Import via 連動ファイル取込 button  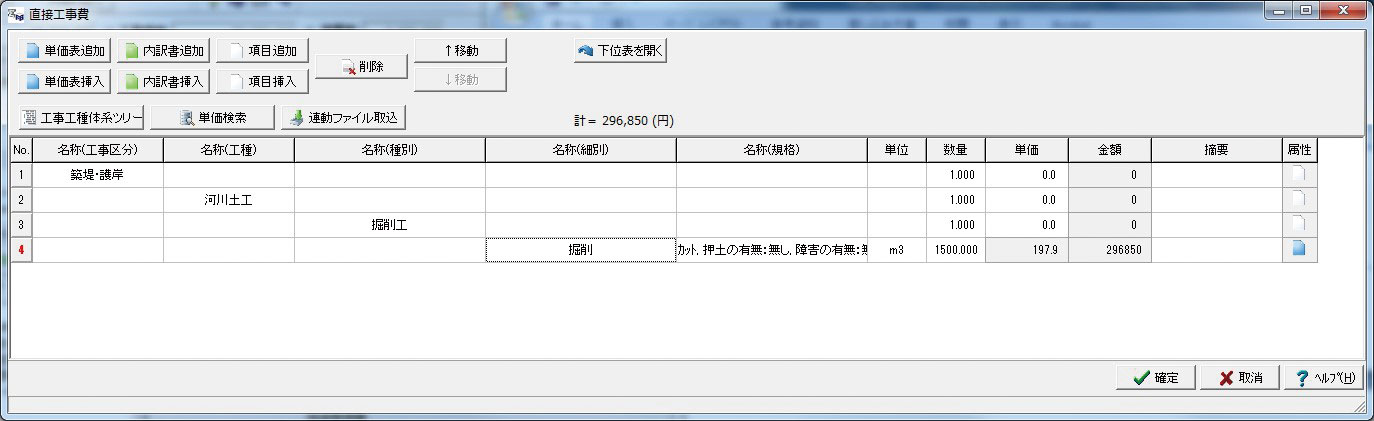pos(343,118)
